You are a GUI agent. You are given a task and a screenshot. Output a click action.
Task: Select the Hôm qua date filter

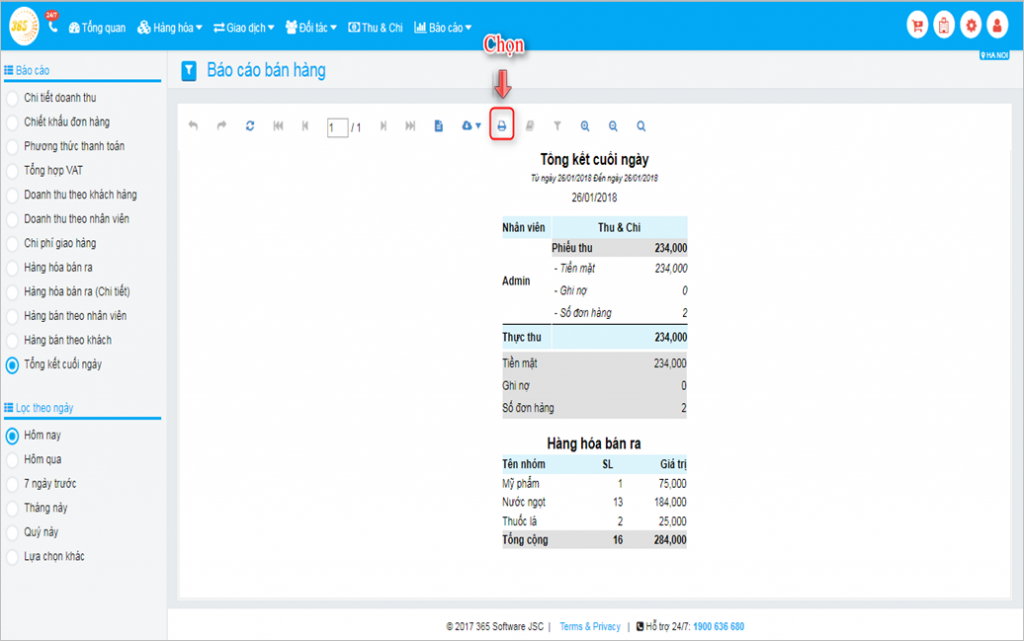click(x=41, y=460)
